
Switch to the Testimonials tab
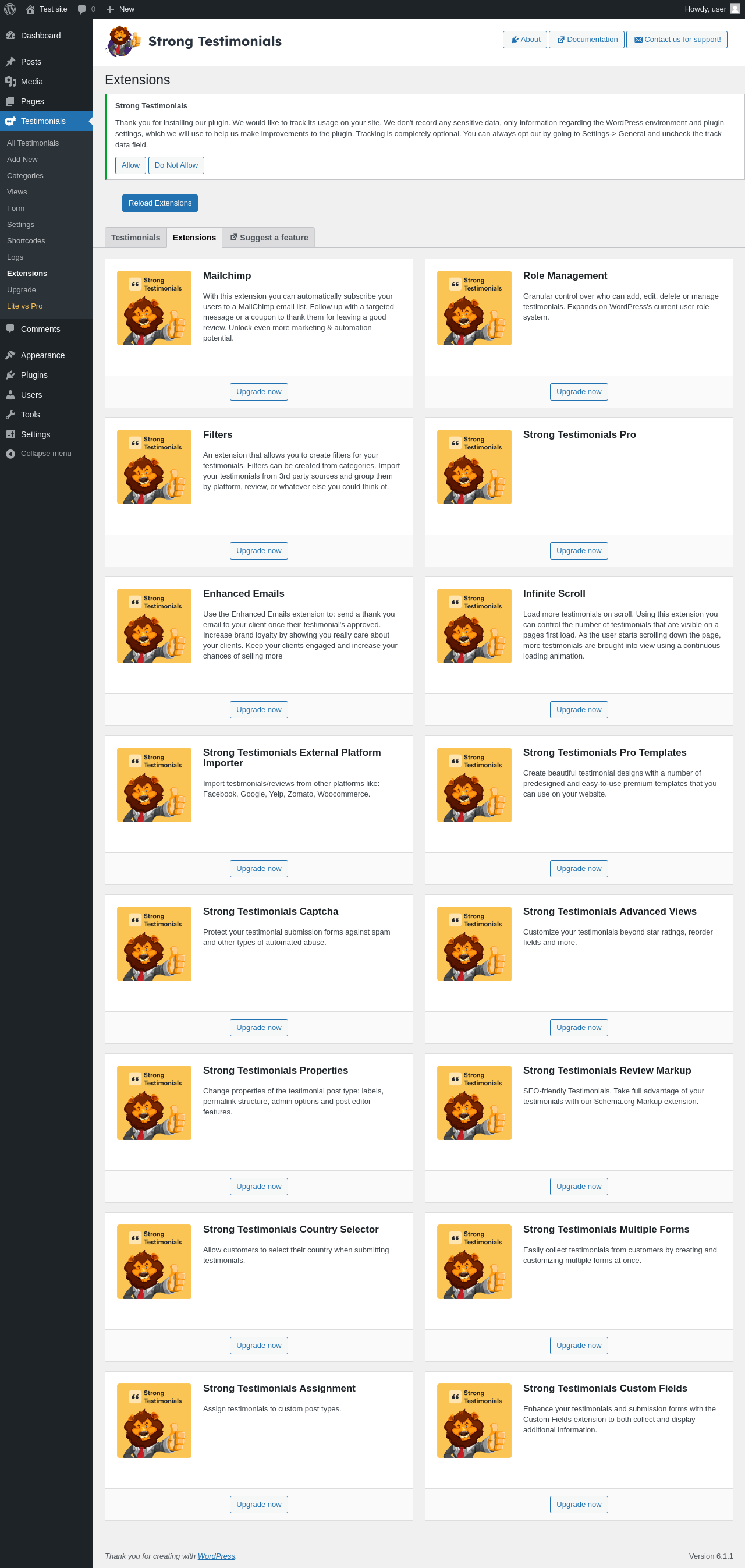tap(136, 238)
